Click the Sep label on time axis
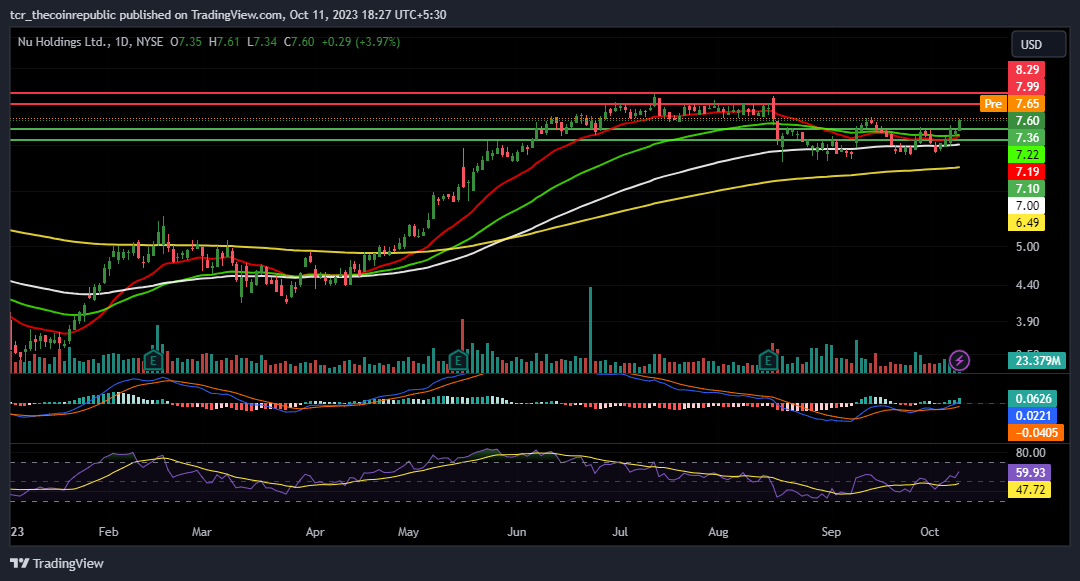The height and width of the screenshot is (581, 1080). click(x=831, y=531)
